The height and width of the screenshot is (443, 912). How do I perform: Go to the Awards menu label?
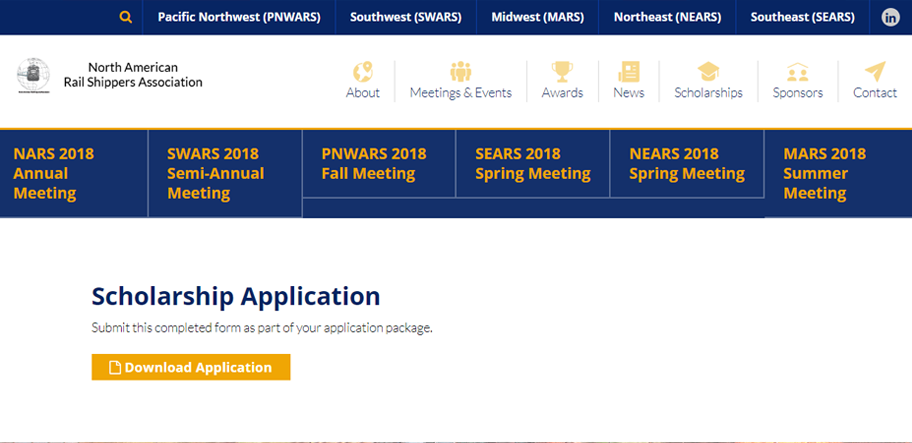pos(562,92)
